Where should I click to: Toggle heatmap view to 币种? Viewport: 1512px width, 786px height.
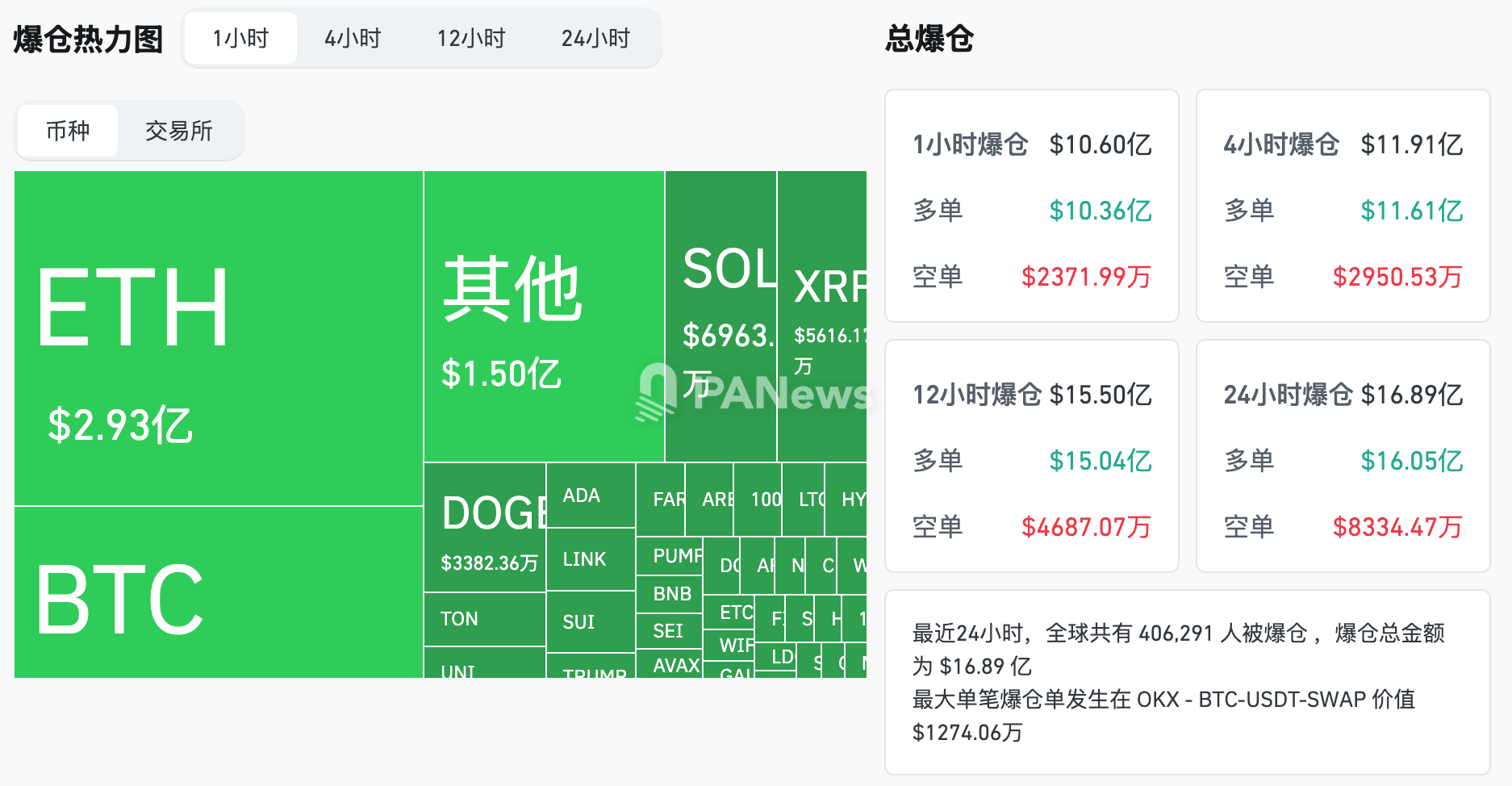(68, 131)
